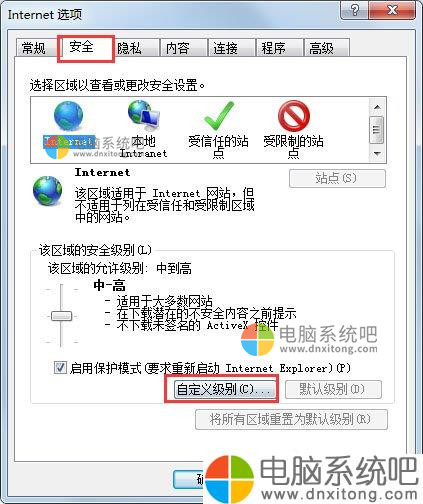
Task: Select the 受信任的站点 green checkmark zone
Action: pos(219,116)
